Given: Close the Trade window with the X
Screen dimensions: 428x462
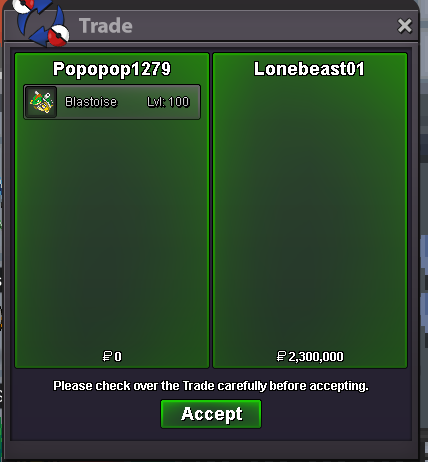Looking at the screenshot, I should [x=405, y=26].
